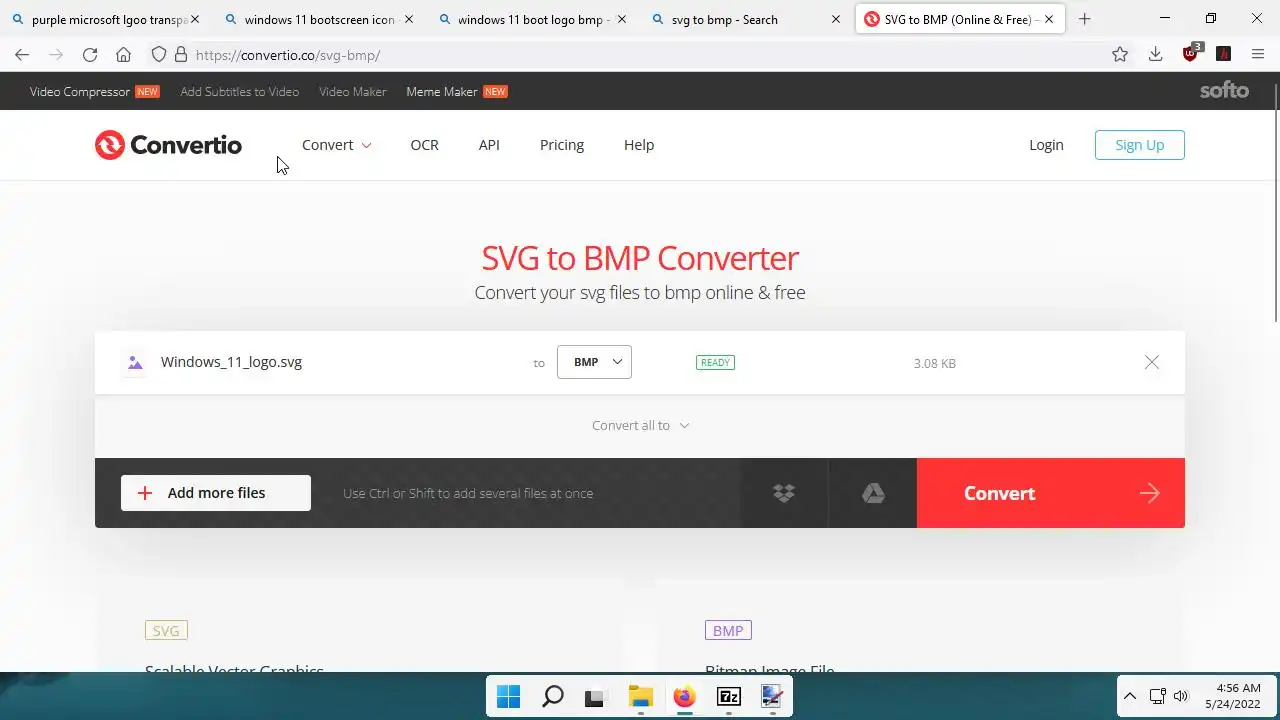Open the Add Subtitles to Video link
The image size is (1280, 720).
point(240,92)
